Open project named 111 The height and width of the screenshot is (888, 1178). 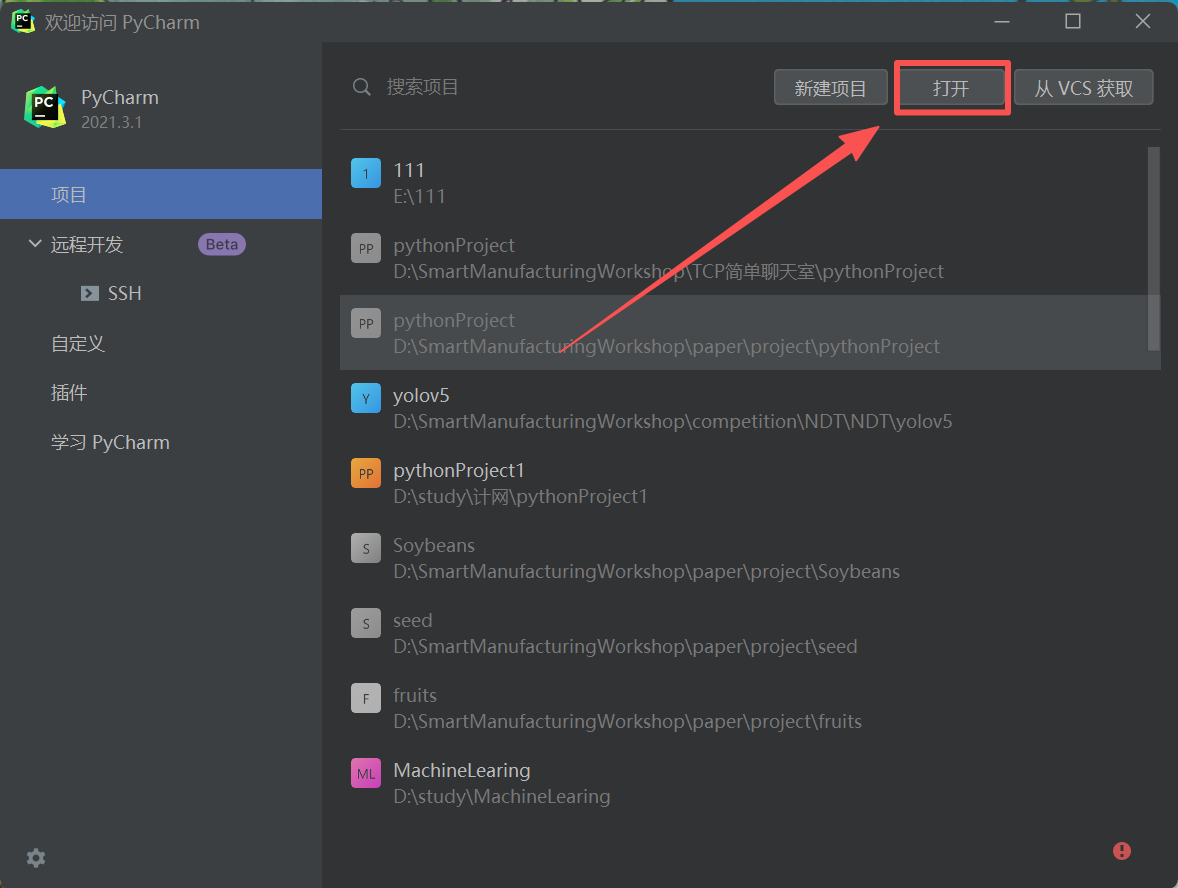coord(409,170)
